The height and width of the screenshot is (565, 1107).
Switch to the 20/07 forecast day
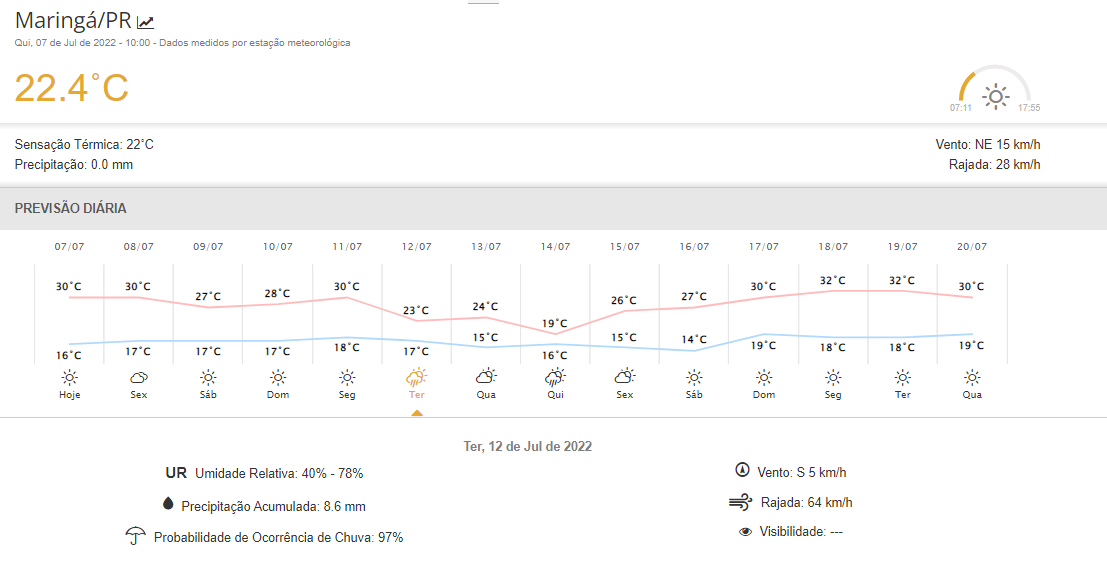coord(972,247)
